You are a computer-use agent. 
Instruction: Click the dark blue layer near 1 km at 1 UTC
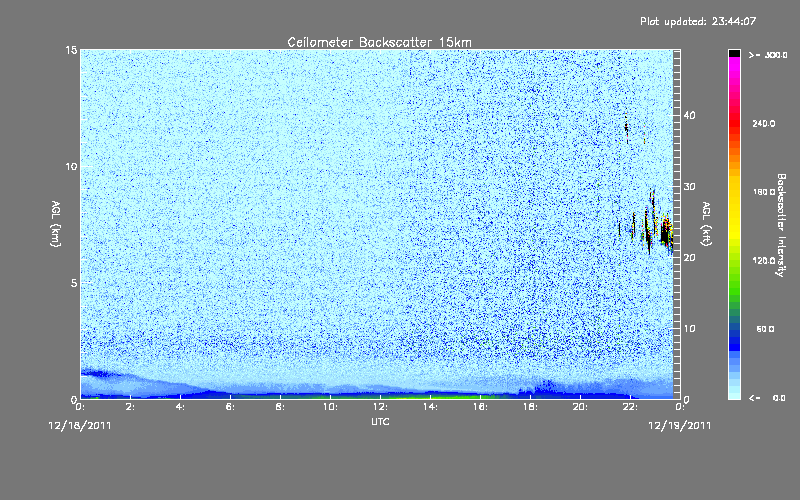point(99,373)
